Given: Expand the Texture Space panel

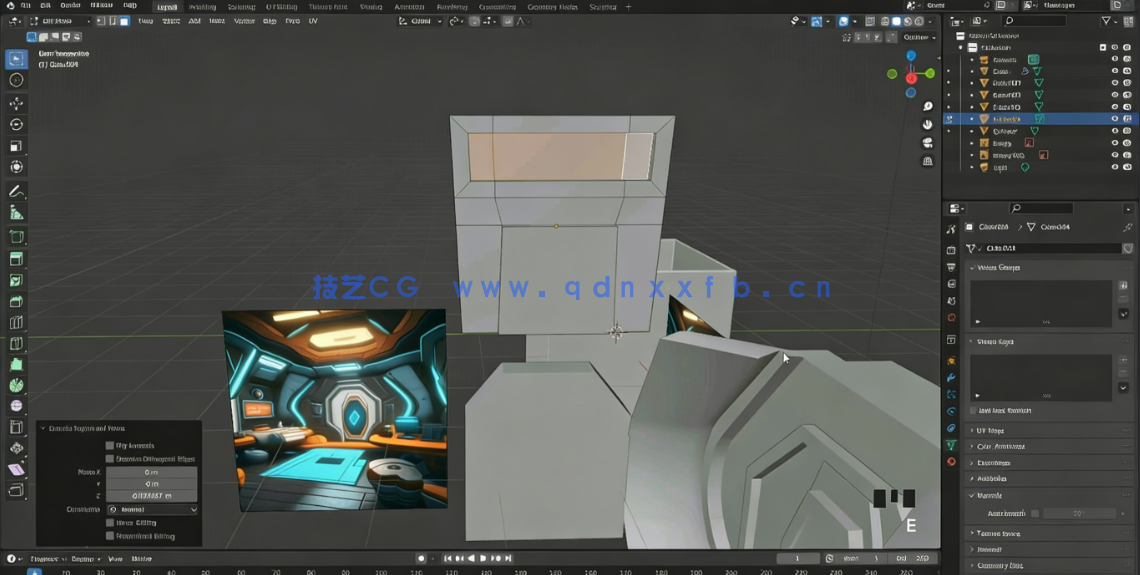Looking at the screenshot, I should coord(998,534).
